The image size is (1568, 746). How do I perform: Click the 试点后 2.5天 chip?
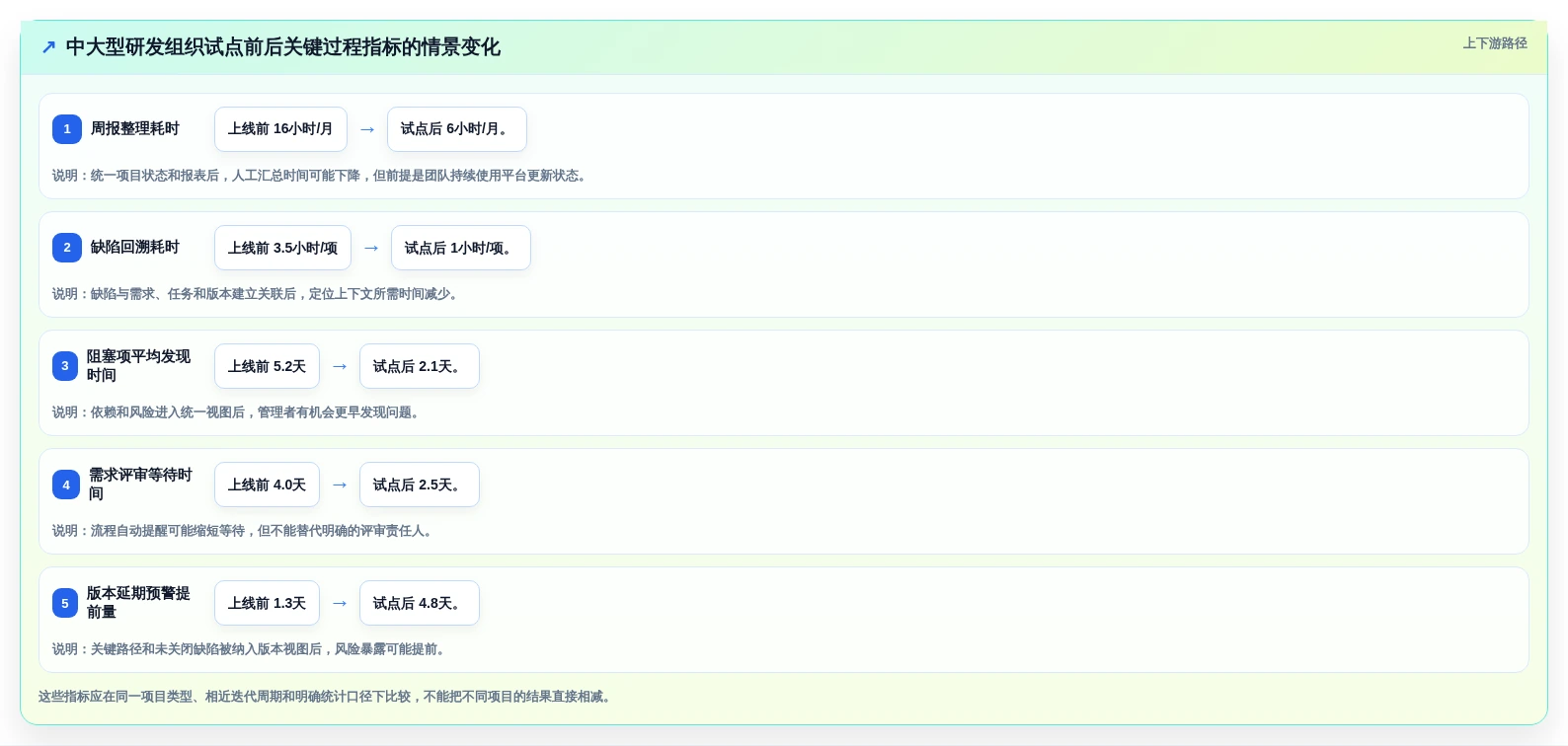tap(420, 485)
